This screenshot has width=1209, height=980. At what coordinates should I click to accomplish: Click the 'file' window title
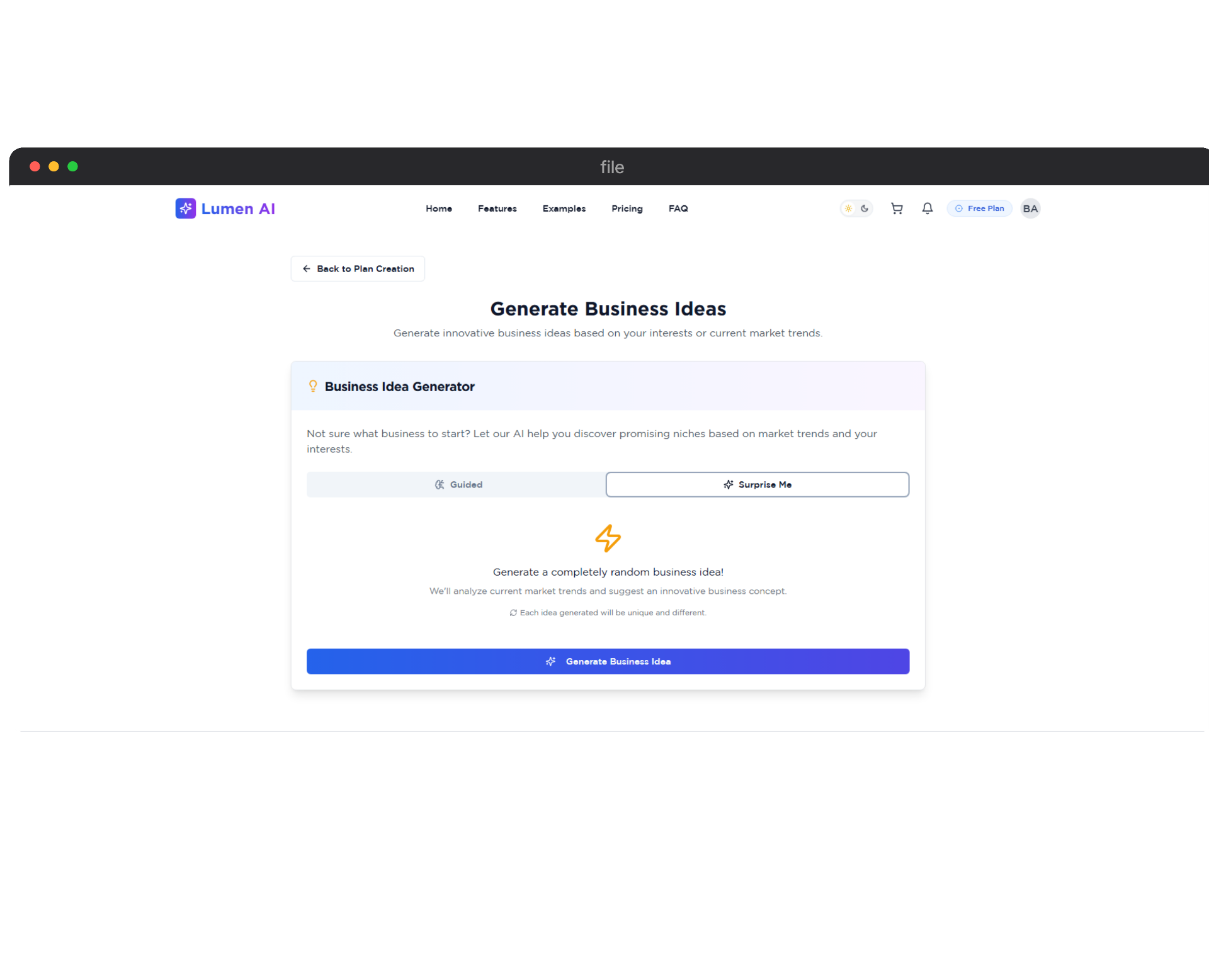coord(611,167)
